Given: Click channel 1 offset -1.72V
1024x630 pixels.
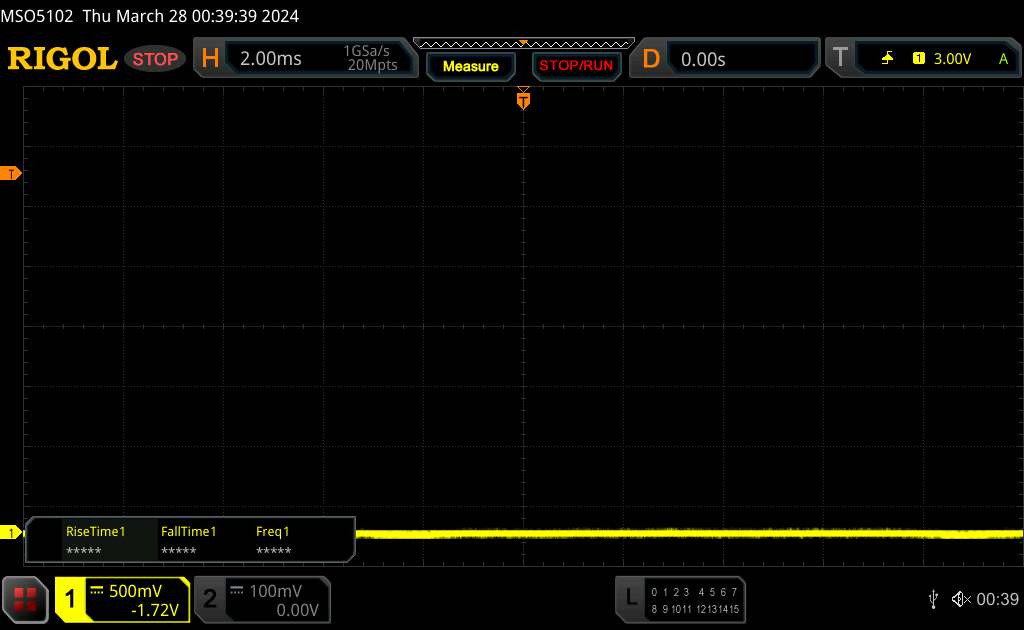Looking at the screenshot, I should (155, 610).
